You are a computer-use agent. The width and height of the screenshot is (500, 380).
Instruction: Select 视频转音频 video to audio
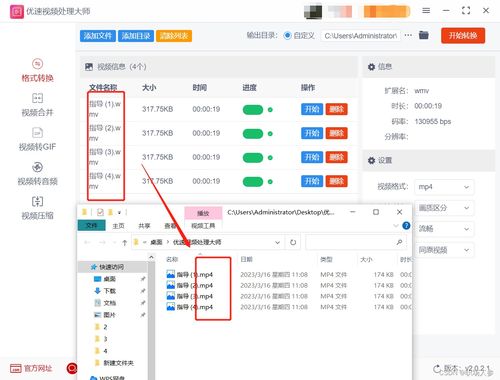coord(37,174)
